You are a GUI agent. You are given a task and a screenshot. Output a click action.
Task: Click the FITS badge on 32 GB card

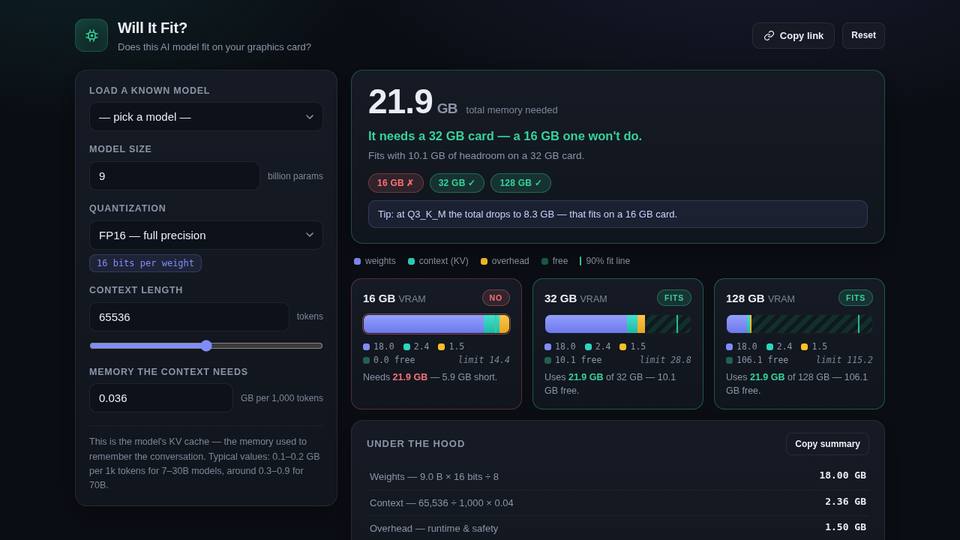(x=674, y=298)
